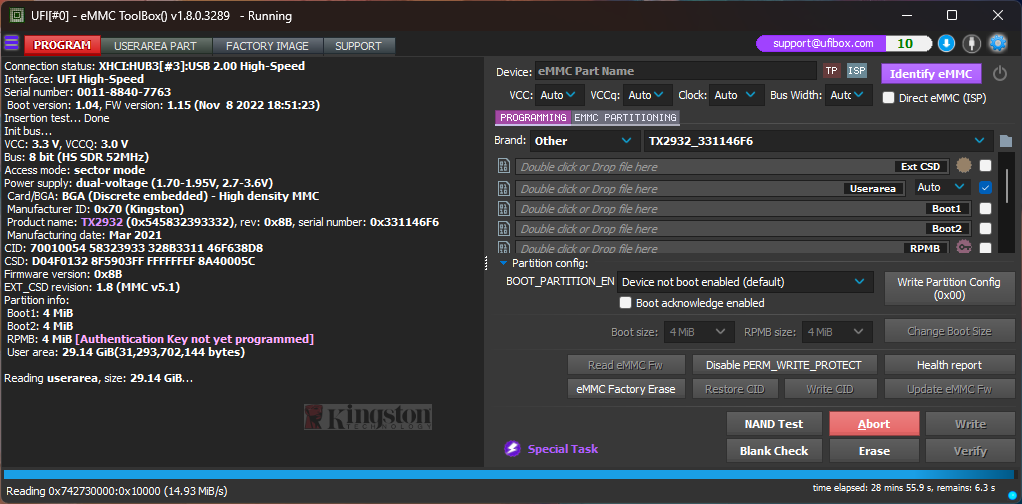This screenshot has height=504, width=1022.
Task: Enable the Direct eMMC (ISP) checkbox
Action: tap(888, 97)
